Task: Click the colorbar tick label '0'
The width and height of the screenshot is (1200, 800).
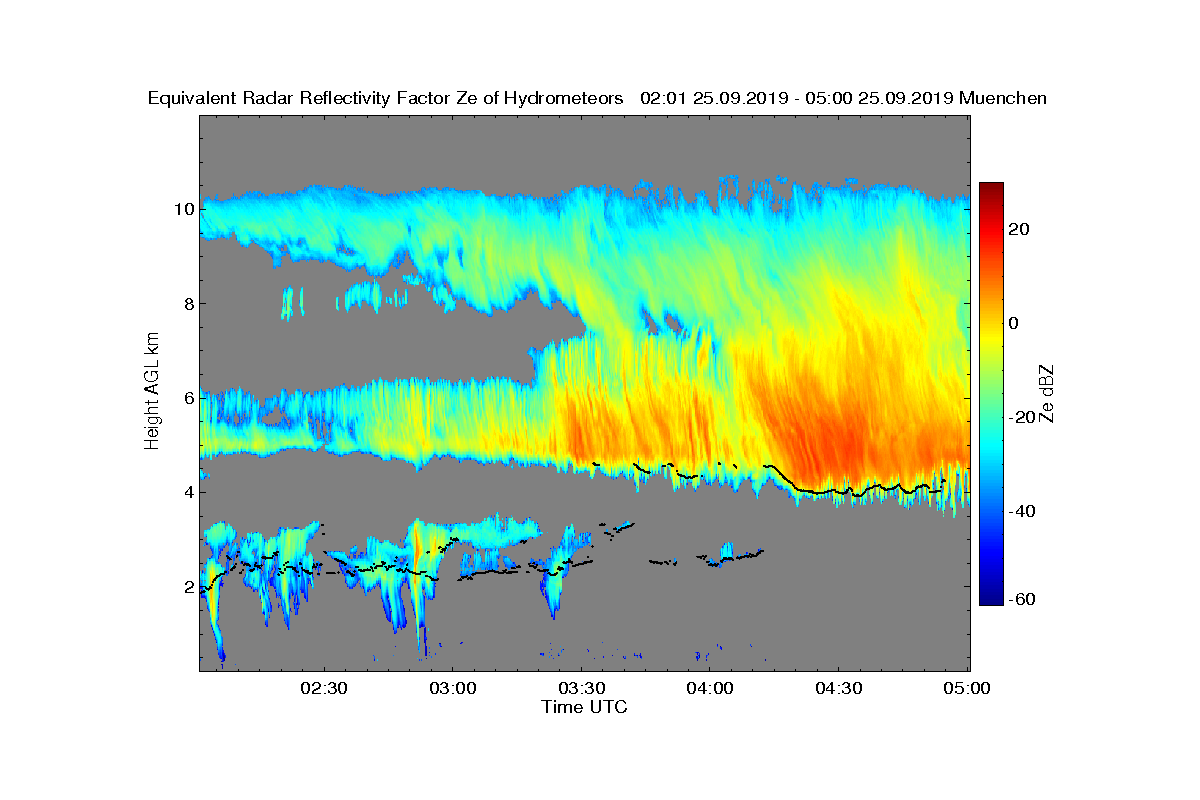Action: 1014,323
